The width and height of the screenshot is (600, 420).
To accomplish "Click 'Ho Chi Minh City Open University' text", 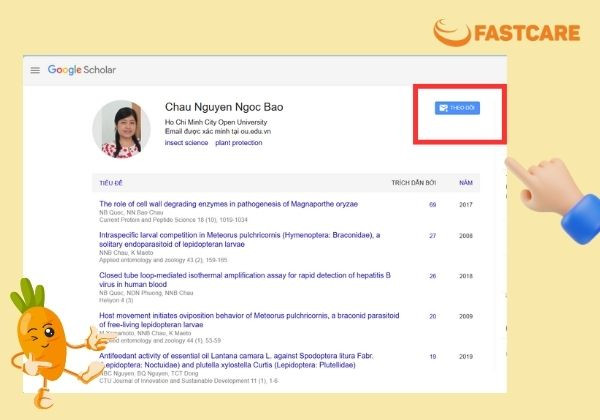I will pos(216,122).
